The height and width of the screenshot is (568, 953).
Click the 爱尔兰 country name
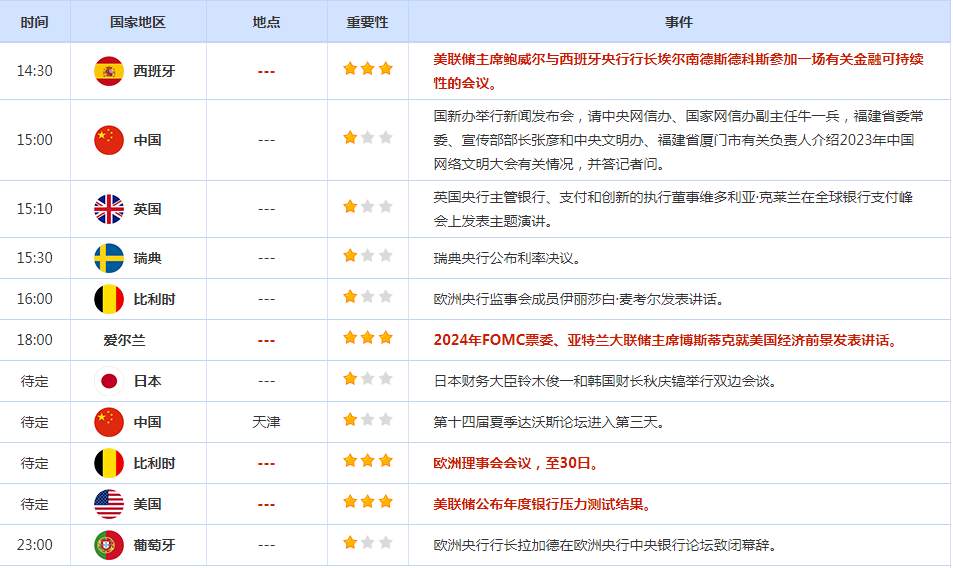(125, 340)
